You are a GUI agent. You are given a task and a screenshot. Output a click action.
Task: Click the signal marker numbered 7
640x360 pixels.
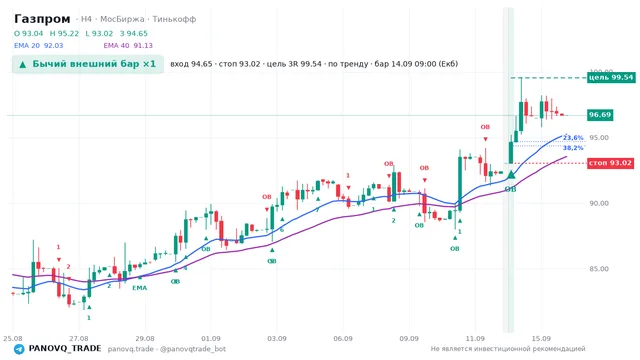tap(317, 210)
